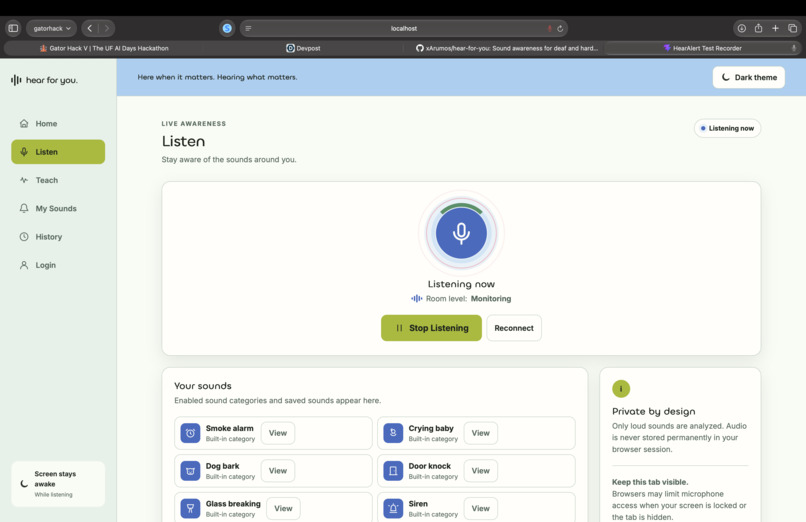Click the Listening now status badge
The height and width of the screenshot is (522, 806).
(x=727, y=128)
